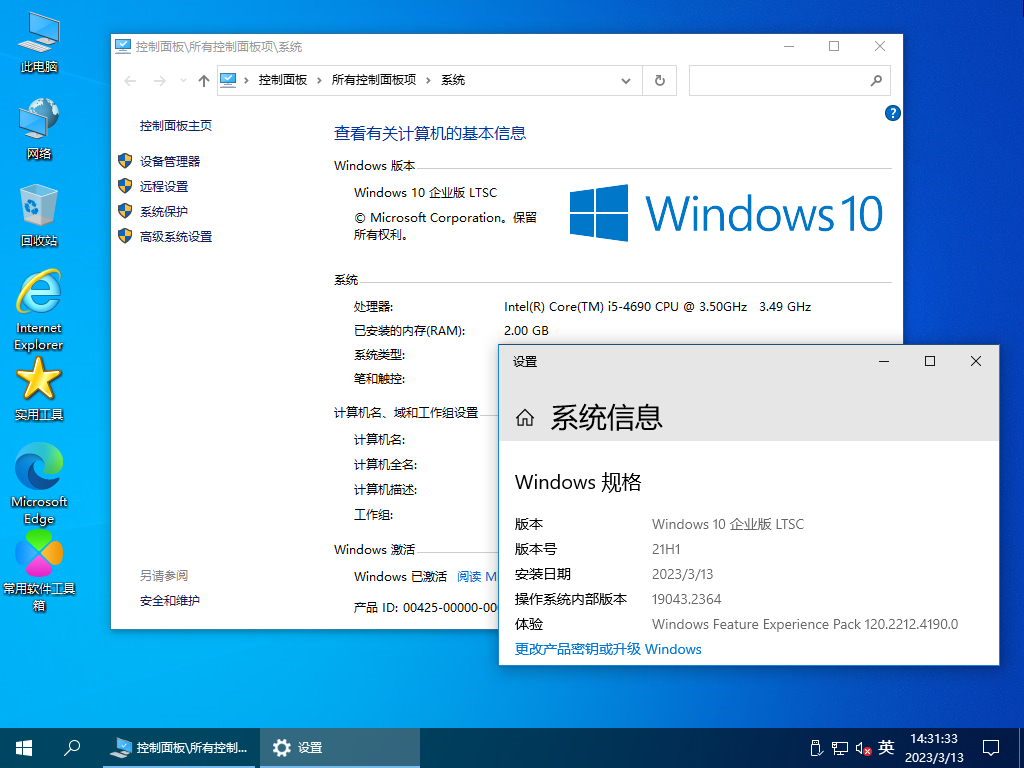Expand the chevron after 控制面板 breadcrumb
1024x768 pixels.
coord(319,80)
